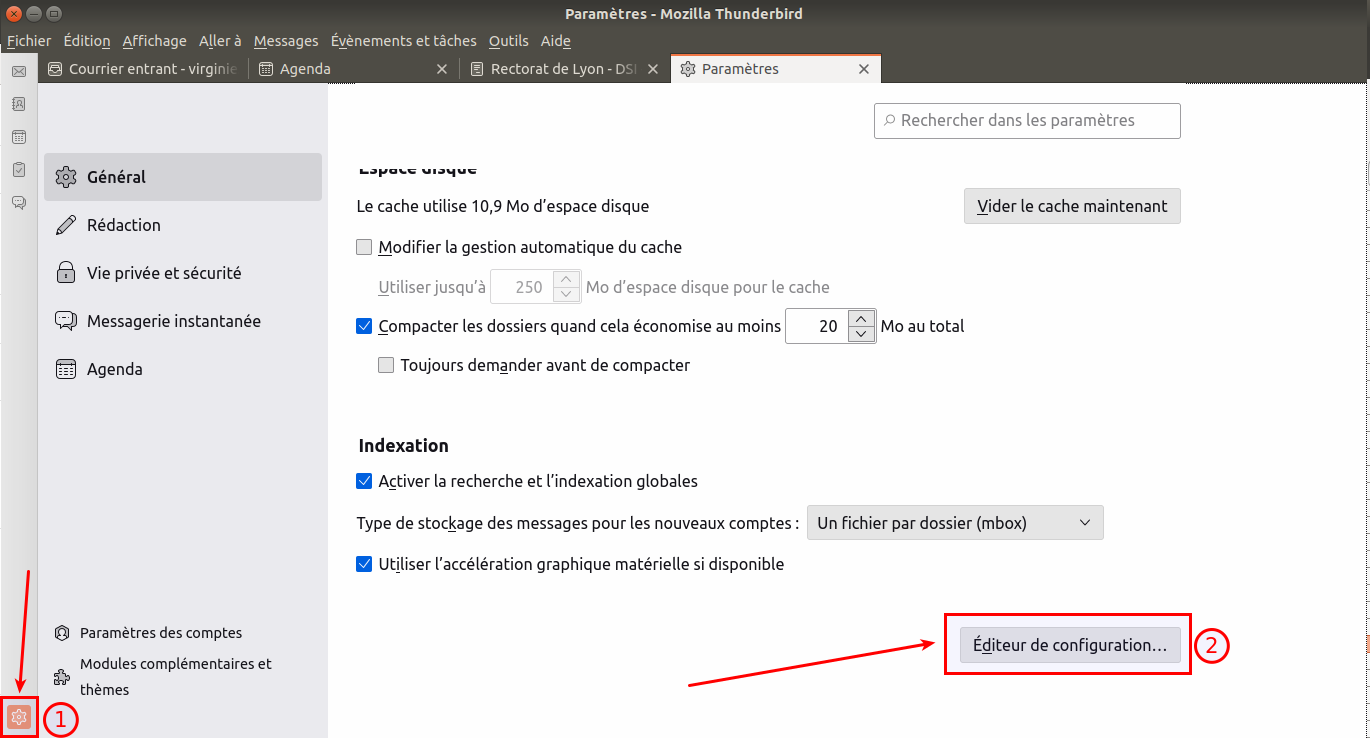Image resolution: width=1370 pixels, height=738 pixels.
Task: Click the settings gear at sidebar bottom
Action: [18, 717]
